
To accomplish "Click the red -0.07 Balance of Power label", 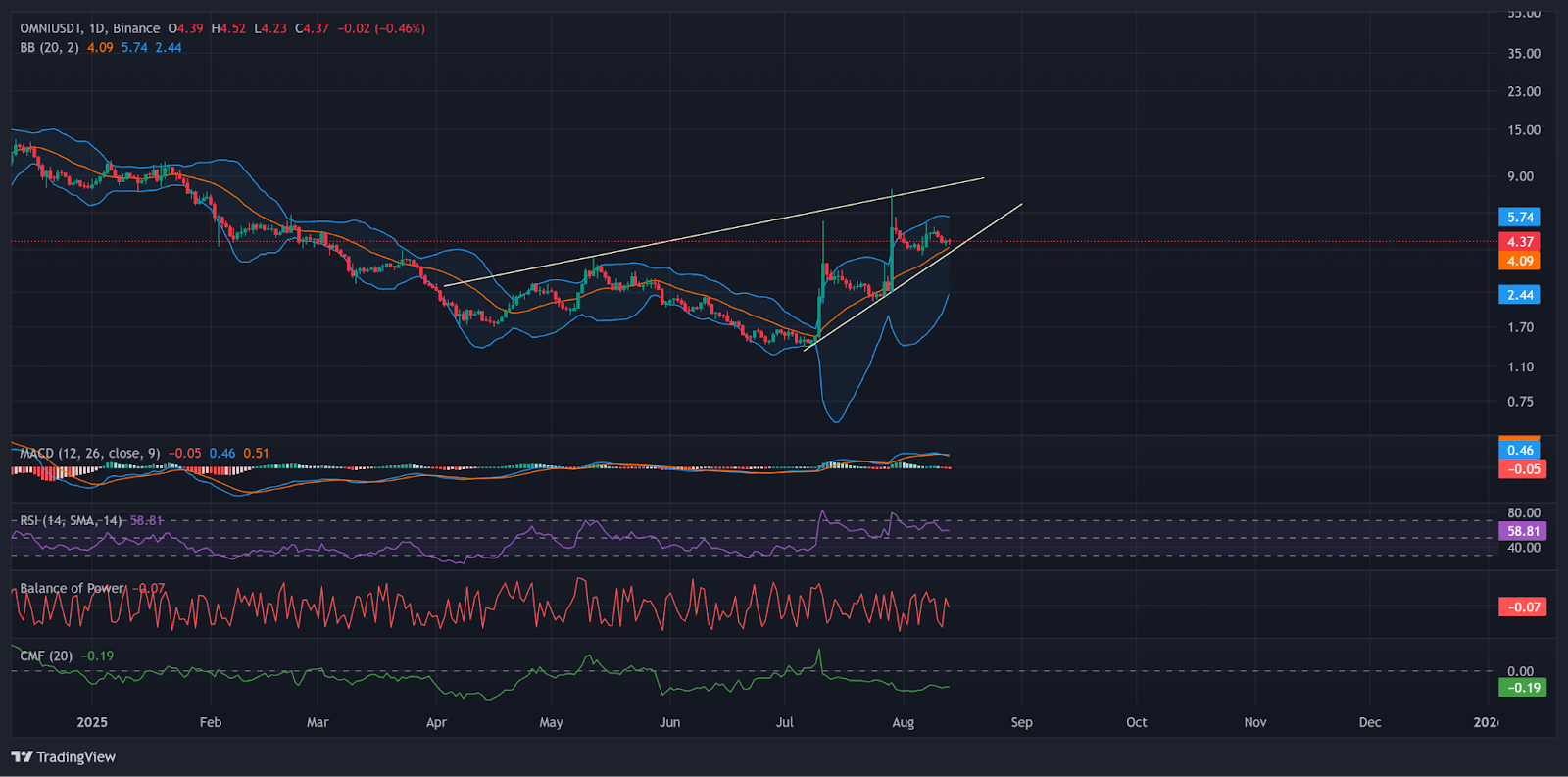I will coord(1522,607).
